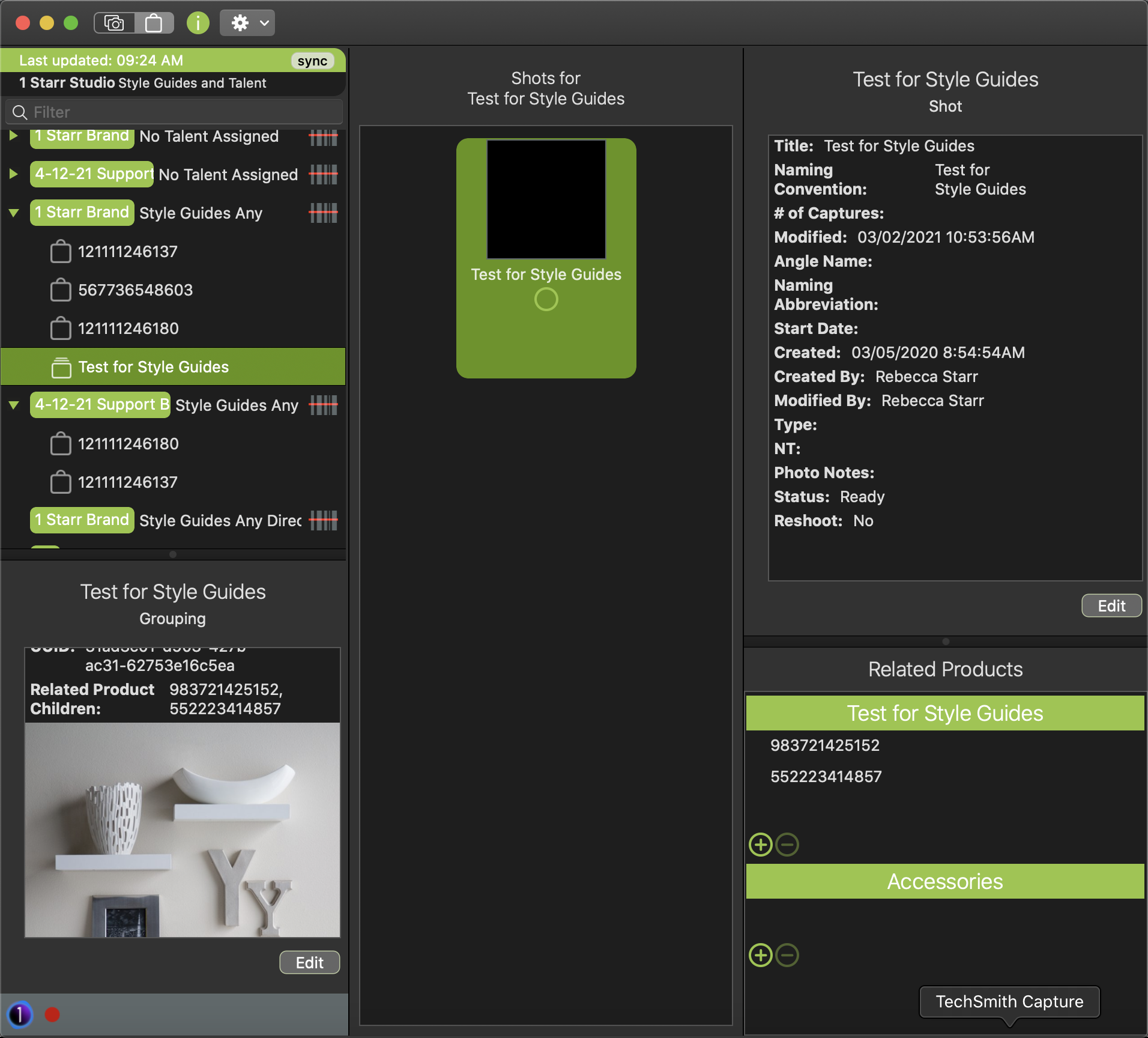Collapse the 1 Starr Brand Style Guides Any group
The image size is (1148, 1038).
[14, 213]
